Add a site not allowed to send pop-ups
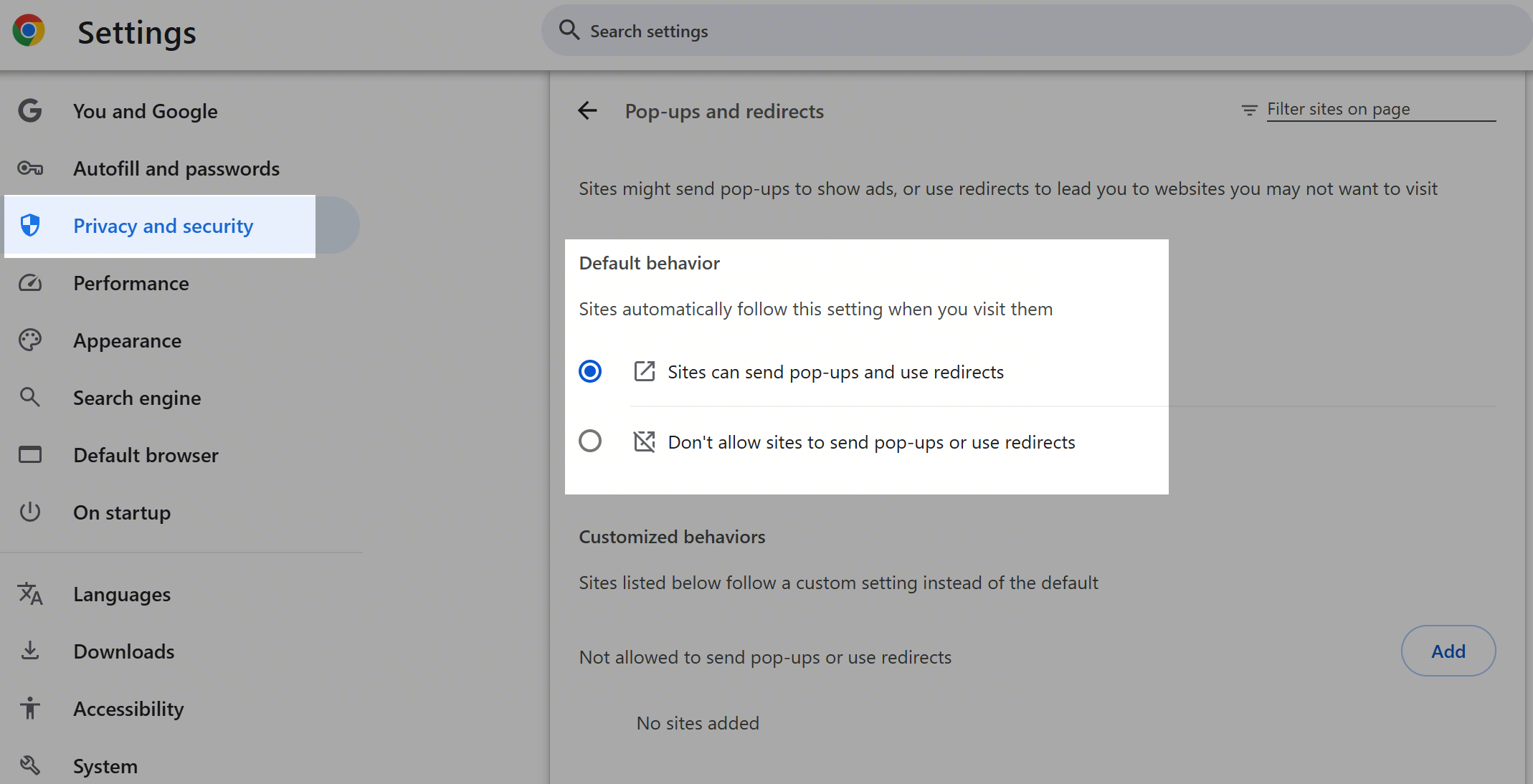 click(1448, 651)
